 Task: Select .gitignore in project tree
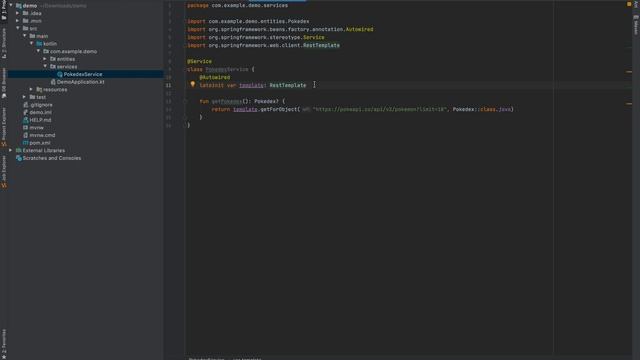pyautogui.click(x=41, y=104)
